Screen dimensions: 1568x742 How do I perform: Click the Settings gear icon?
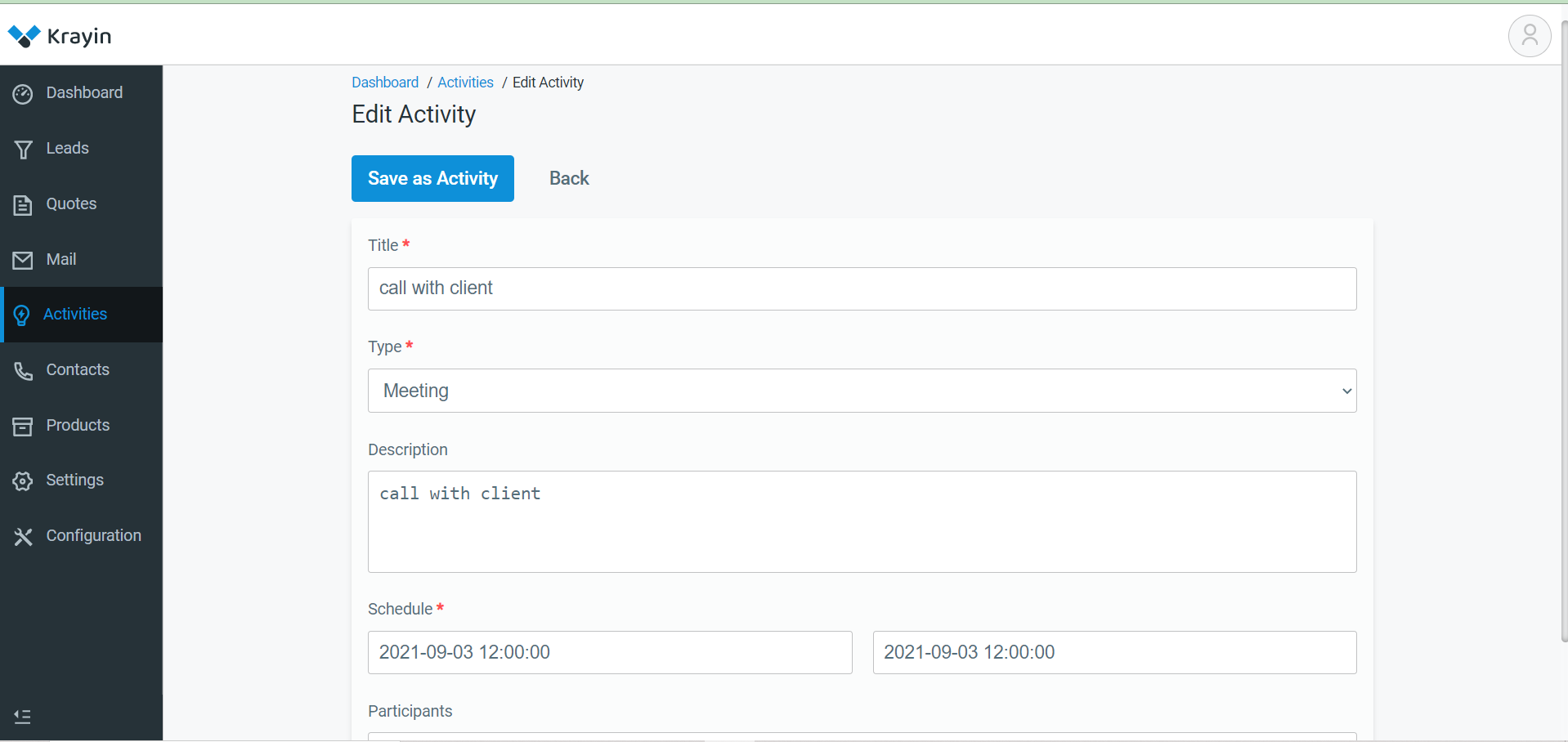[23, 481]
